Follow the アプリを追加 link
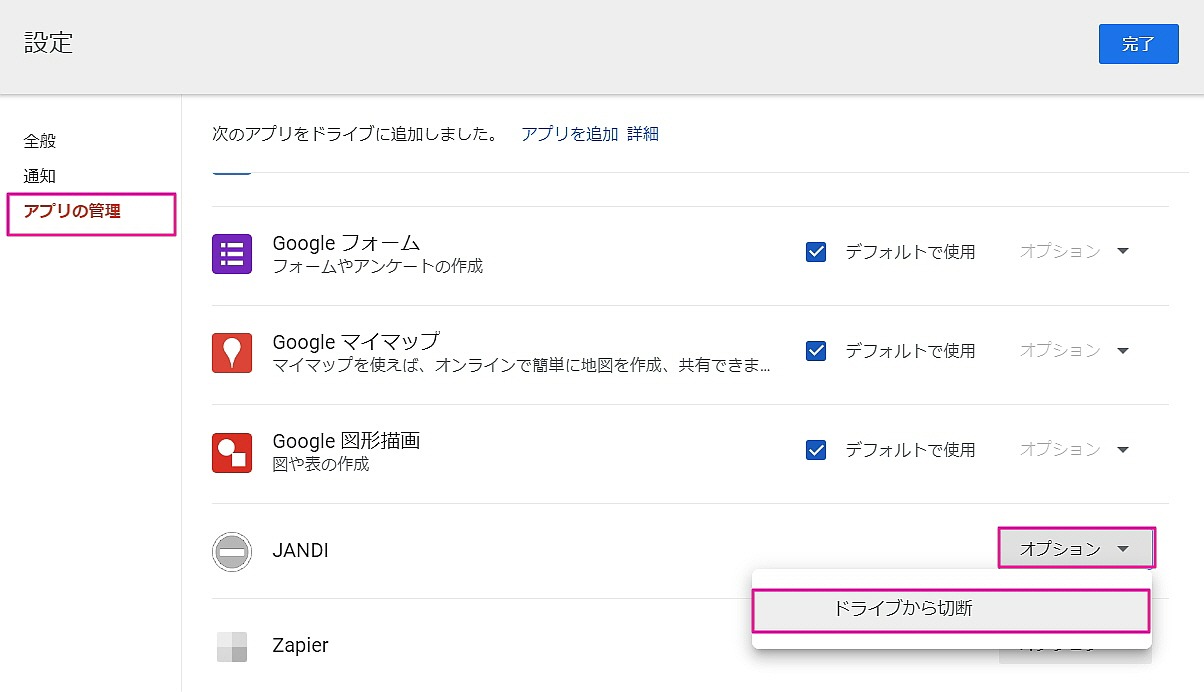This screenshot has height=692, width=1204. click(569, 134)
